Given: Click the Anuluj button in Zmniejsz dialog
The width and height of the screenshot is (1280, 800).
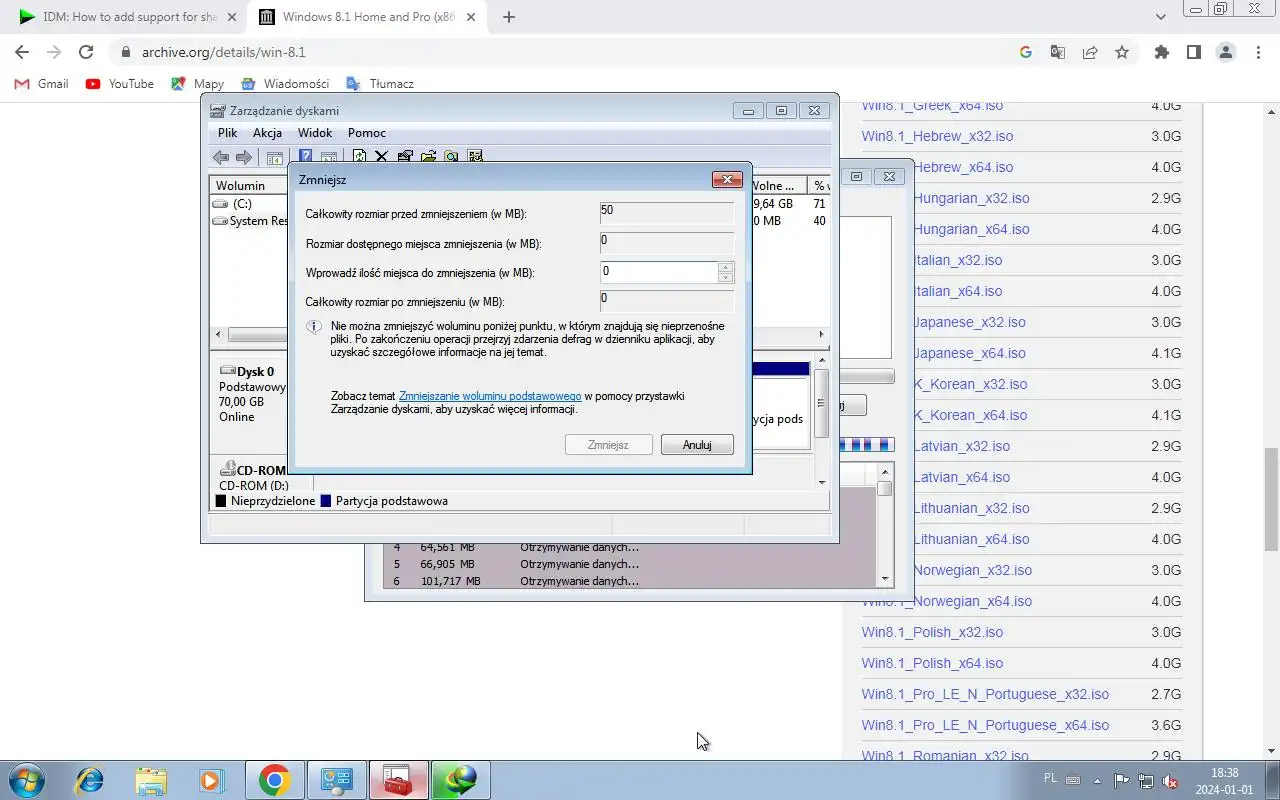Looking at the screenshot, I should pyautogui.click(x=697, y=445).
